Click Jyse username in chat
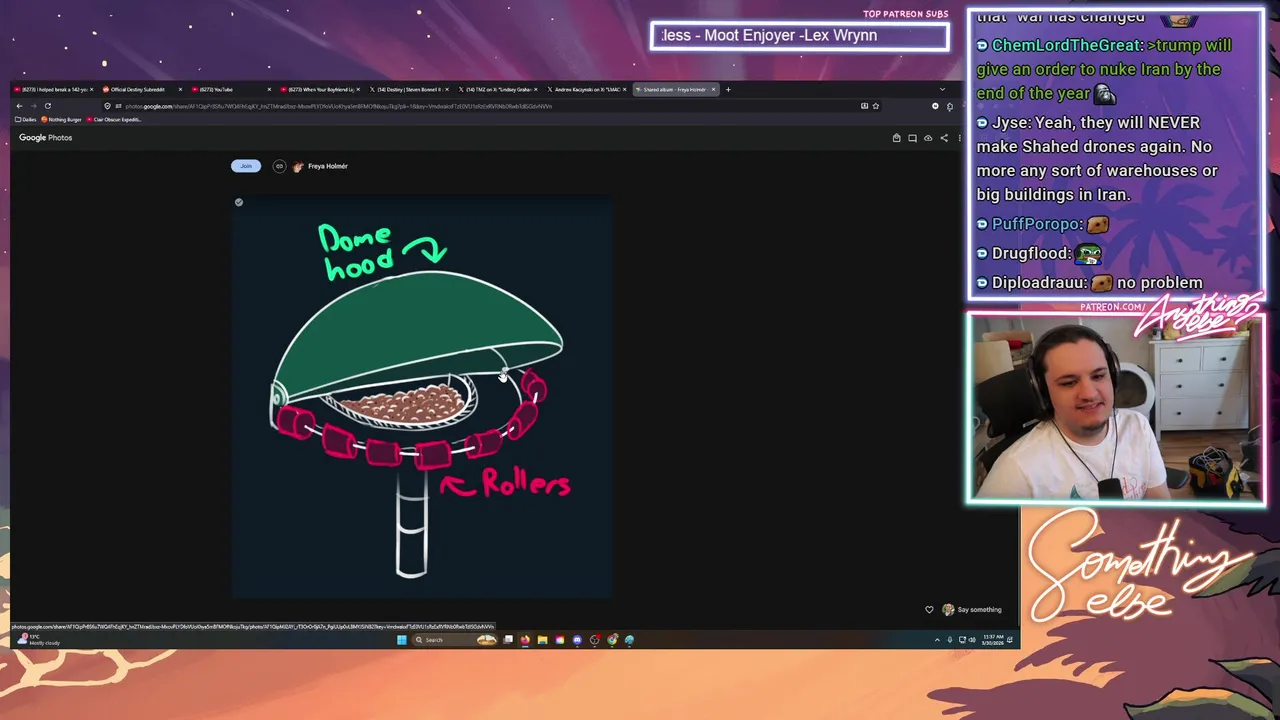This screenshot has height=720, width=1280. (1011, 122)
